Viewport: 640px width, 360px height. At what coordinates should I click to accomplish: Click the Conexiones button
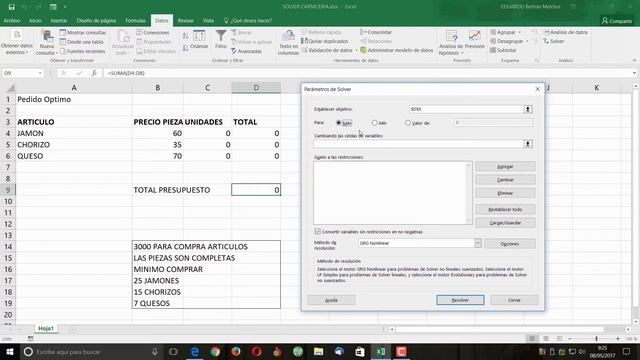tap(153, 32)
